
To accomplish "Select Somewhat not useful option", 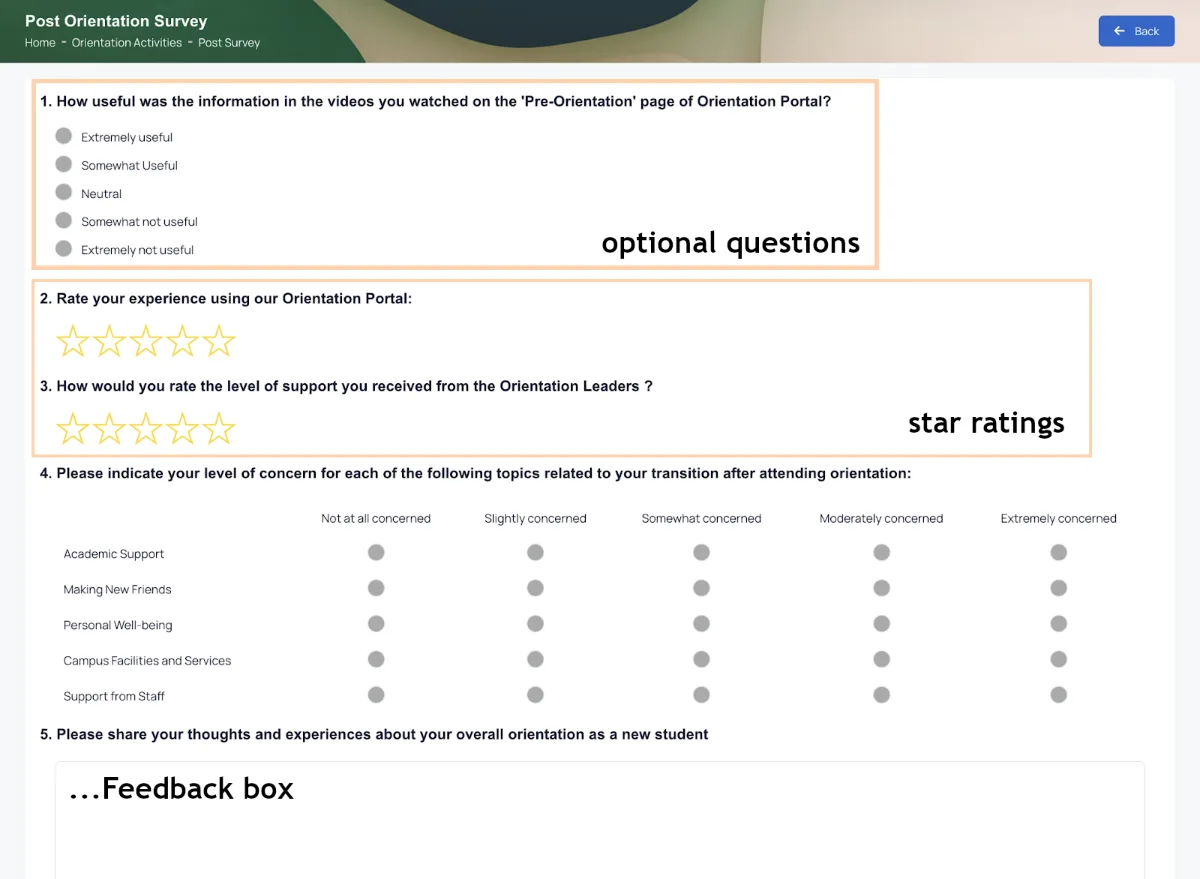I will 64,220.
